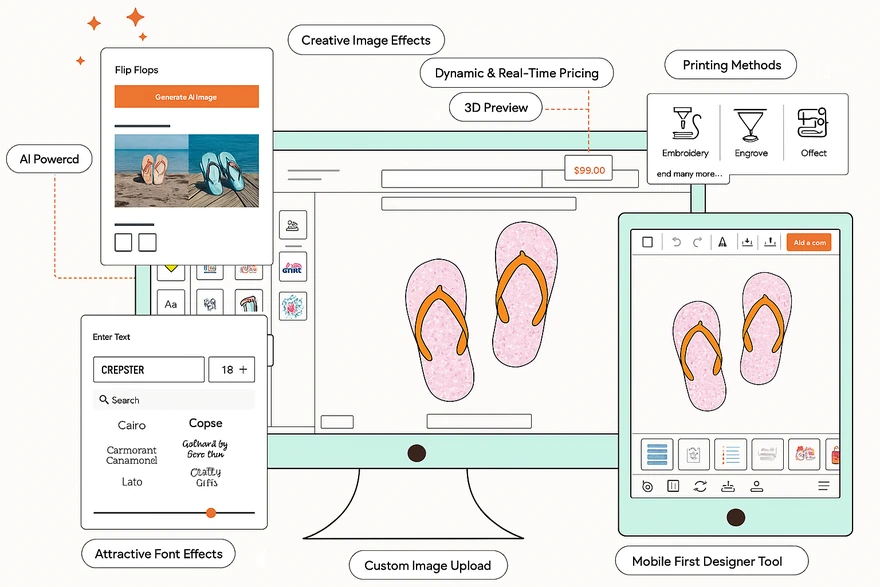Screen dimensions: 880x587
Task: Click the refresh icon below the design panel
Action: [701, 486]
